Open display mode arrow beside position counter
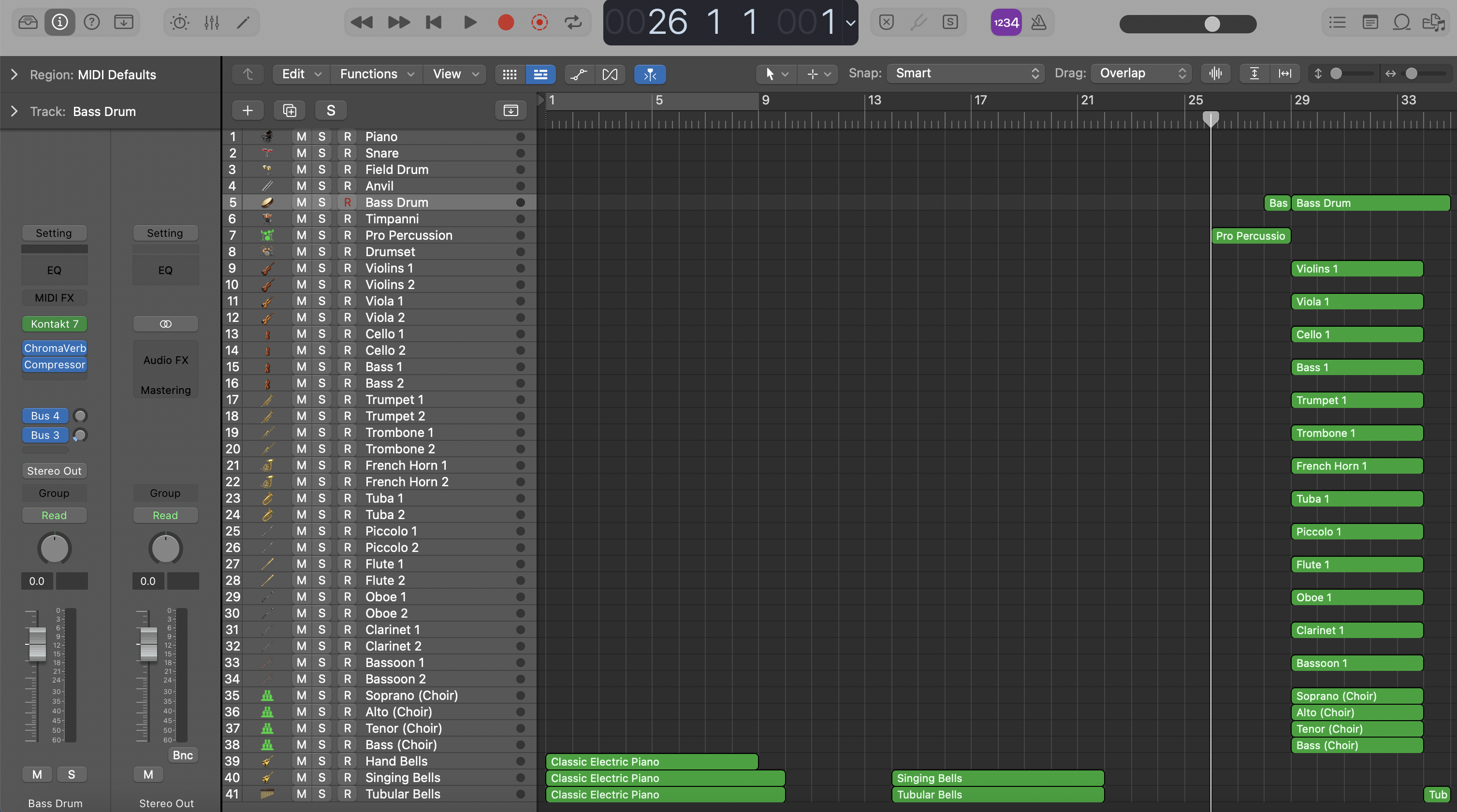Screen dimensions: 1457x812 point(850,23)
